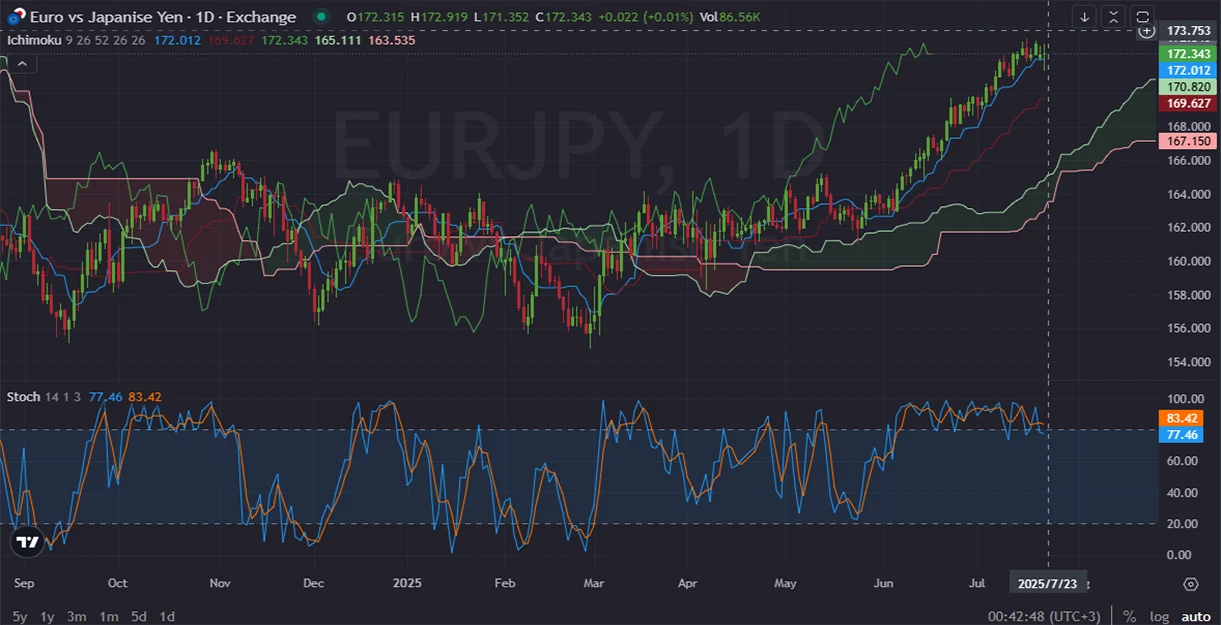Click the TradingView logo
1221x625 pixels.
pos(28,542)
